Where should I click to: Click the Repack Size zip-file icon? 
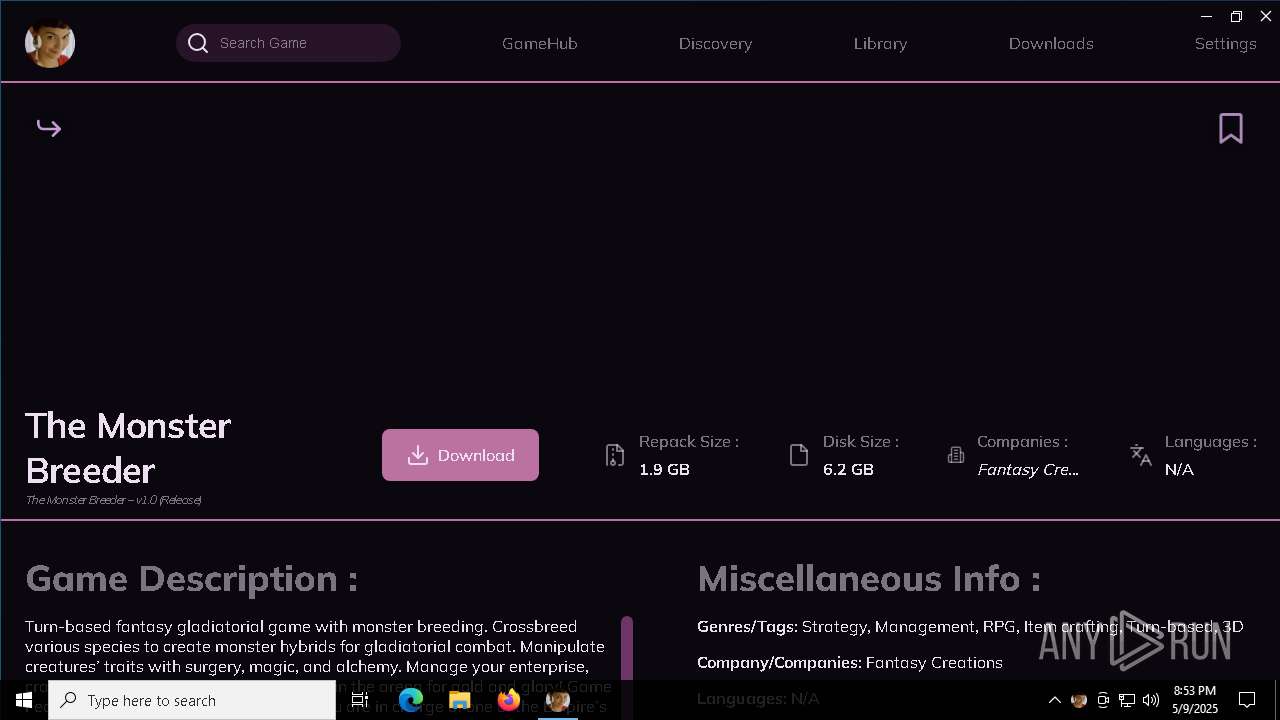pos(615,455)
